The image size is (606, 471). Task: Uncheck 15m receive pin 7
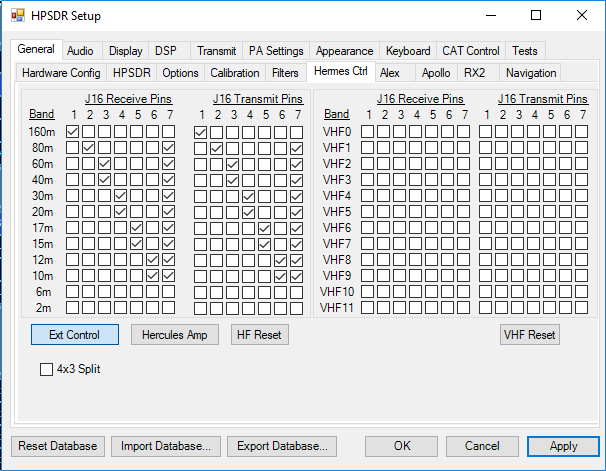(x=169, y=244)
